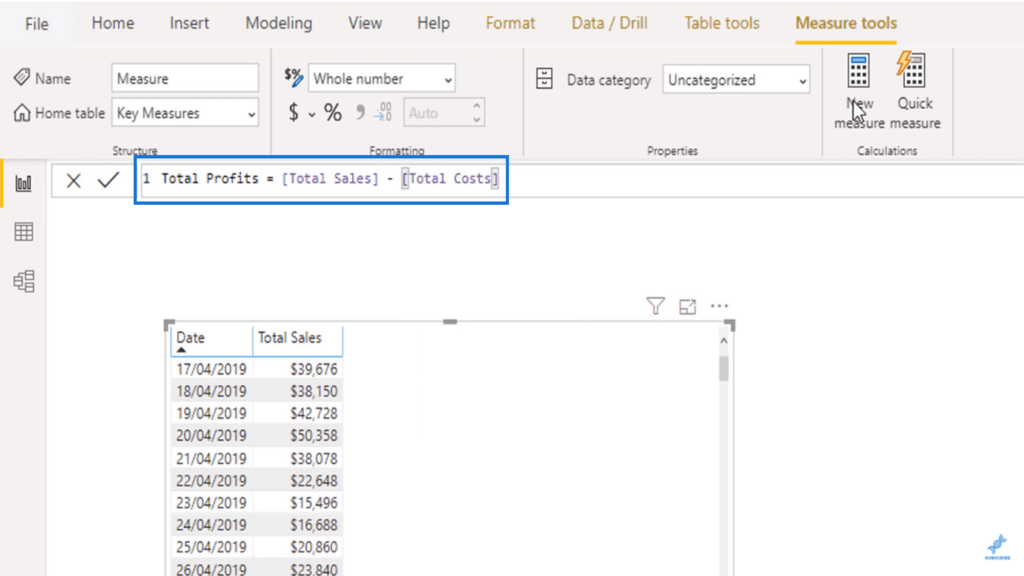Select the 19/04/2019 date cell
Viewport: 1024px width, 576px height.
click(x=211, y=413)
